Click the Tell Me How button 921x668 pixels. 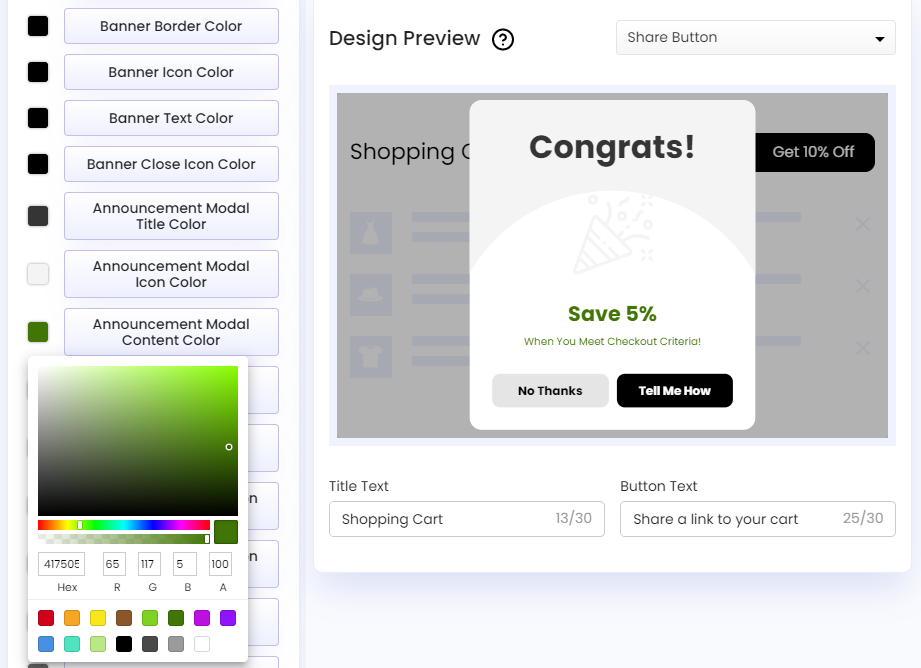674,390
